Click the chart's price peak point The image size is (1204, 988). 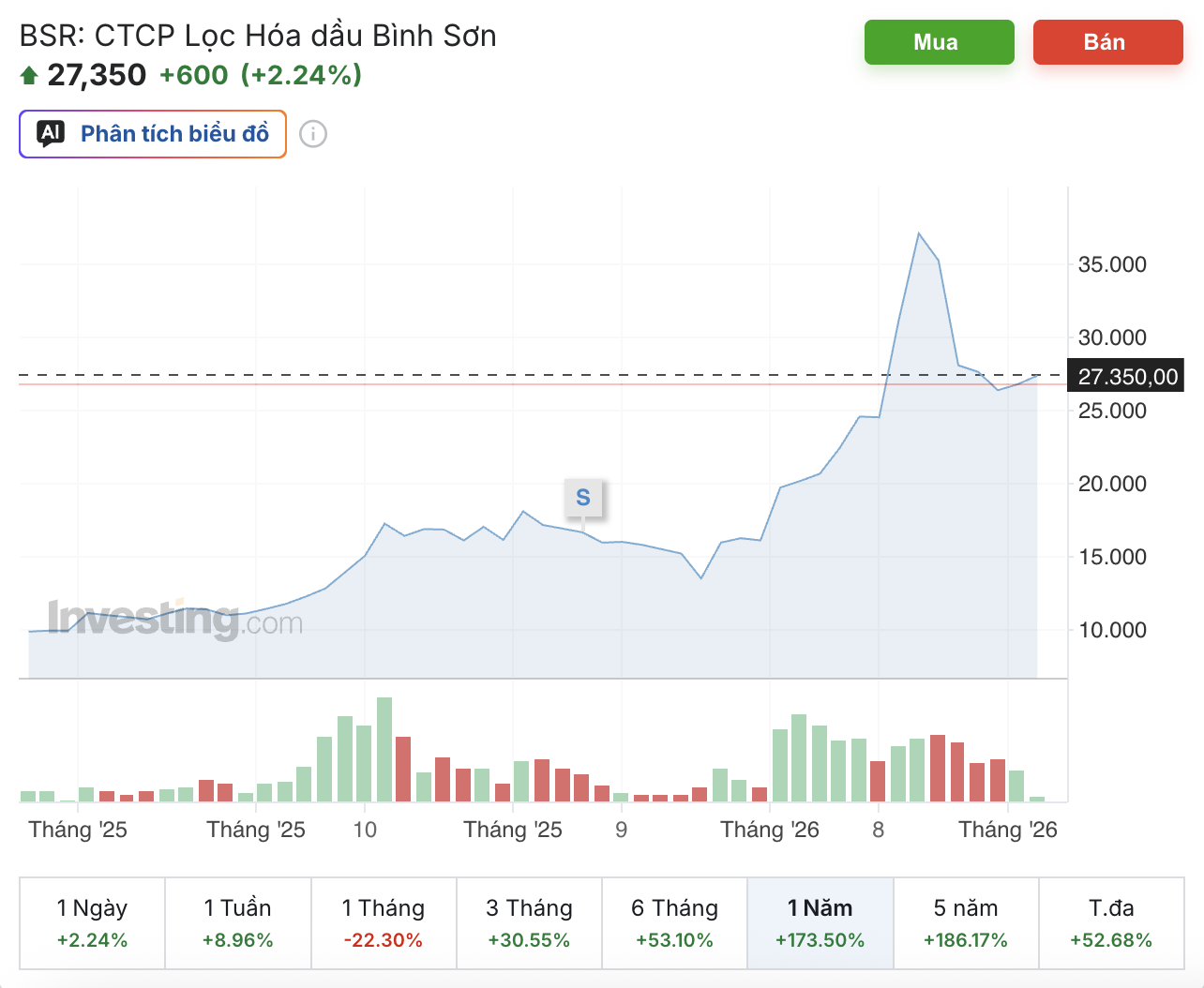click(919, 233)
